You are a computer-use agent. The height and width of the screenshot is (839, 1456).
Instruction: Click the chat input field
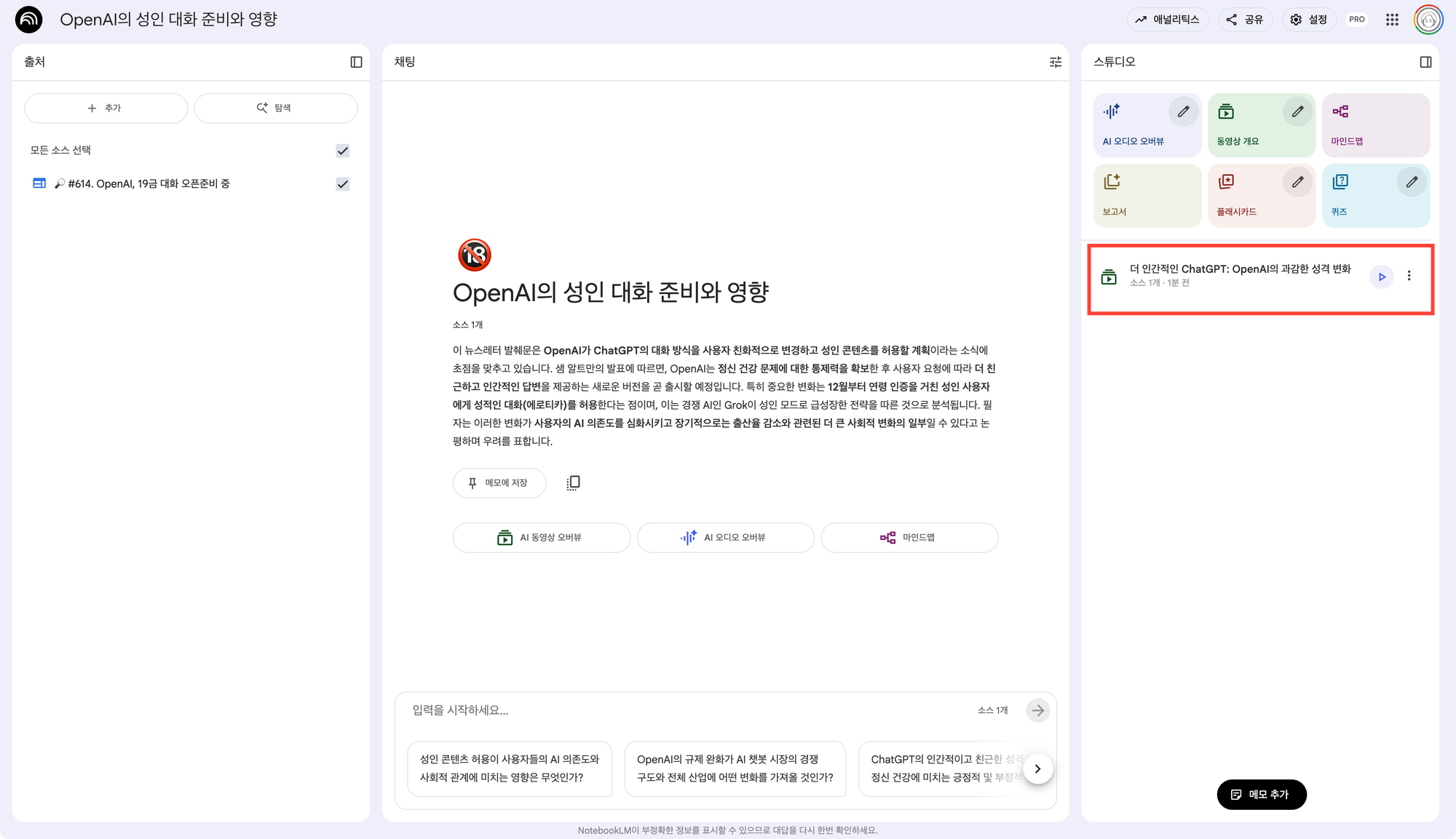[x=684, y=710]
